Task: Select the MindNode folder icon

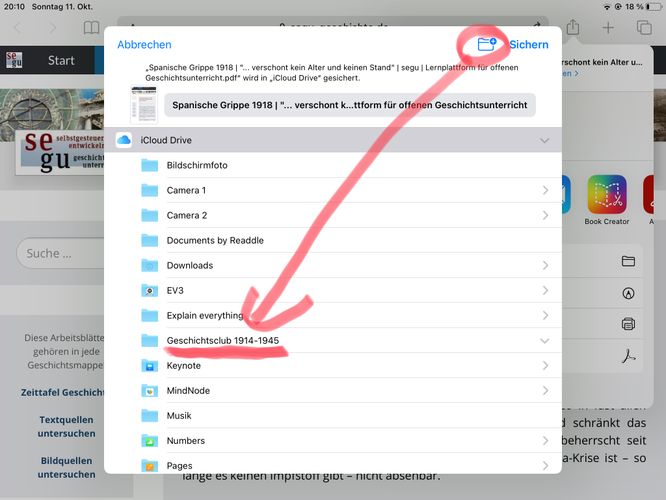Action: pos(150,391)
